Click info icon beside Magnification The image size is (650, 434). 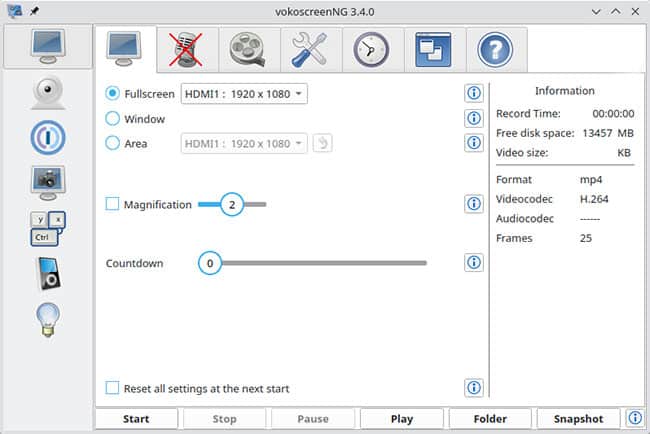tap(475, 204)
